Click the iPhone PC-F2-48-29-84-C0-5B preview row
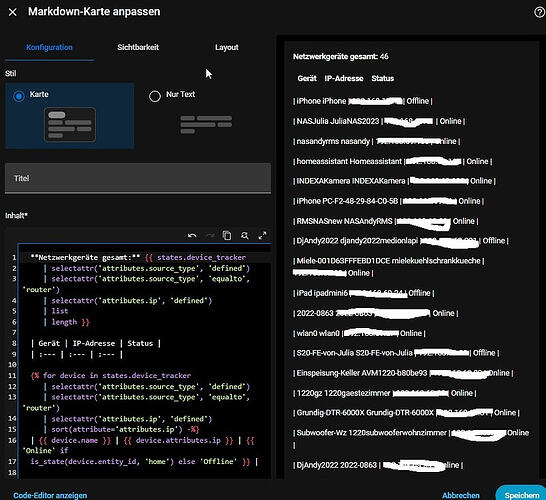The width and height of the screenshot is (546, 500). 388,201
